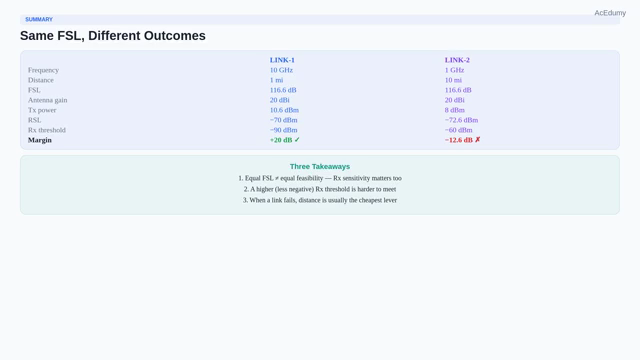Click the FSL row label

34,90
